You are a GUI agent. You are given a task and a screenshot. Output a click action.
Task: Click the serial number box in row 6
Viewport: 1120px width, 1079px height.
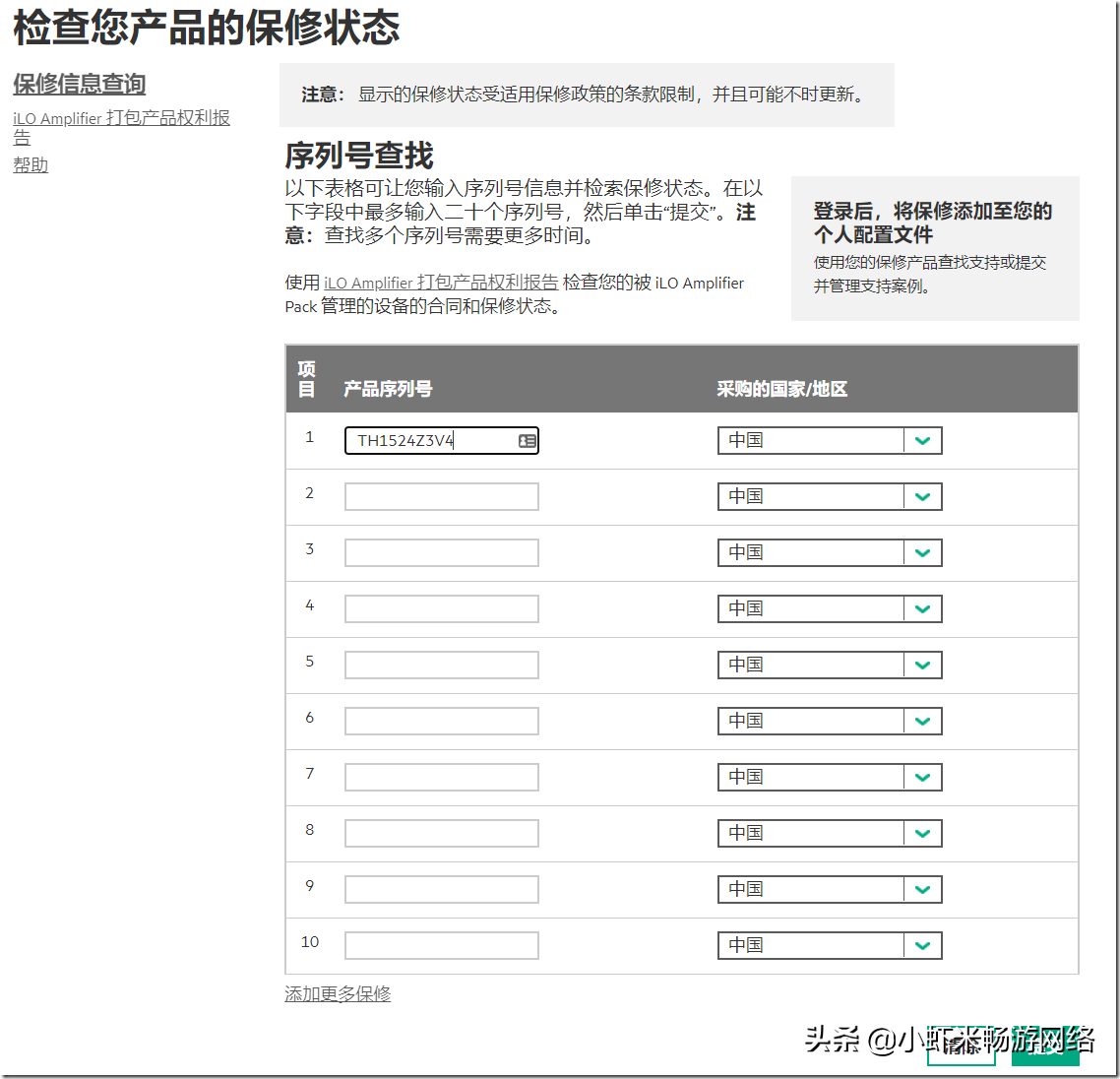pos(441,722)
